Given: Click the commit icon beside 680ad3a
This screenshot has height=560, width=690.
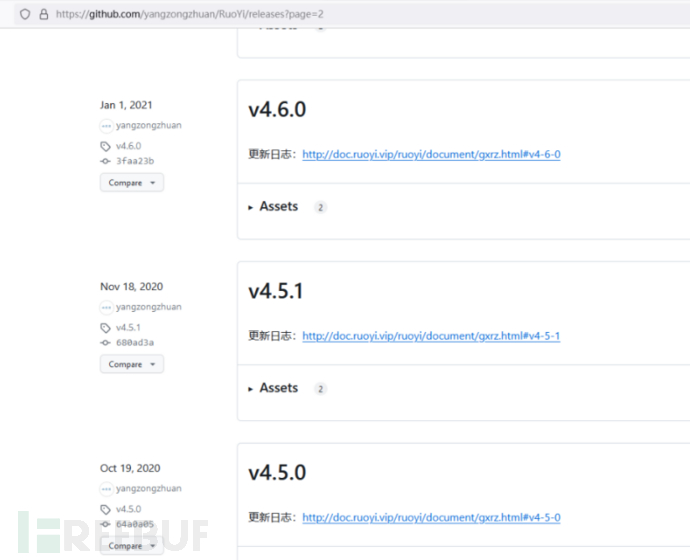Looking at the screenshot, I should click(x=106, y=343).
